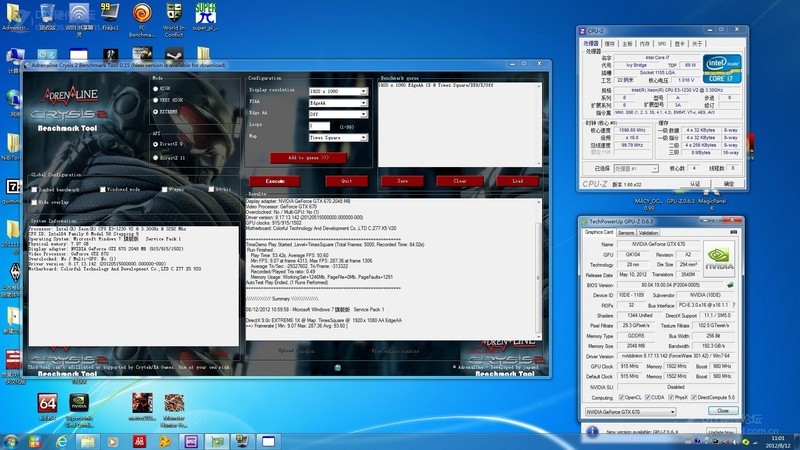
Task: Select the Graphics Card tab in GPU-Z
Action: pos(598,232)
